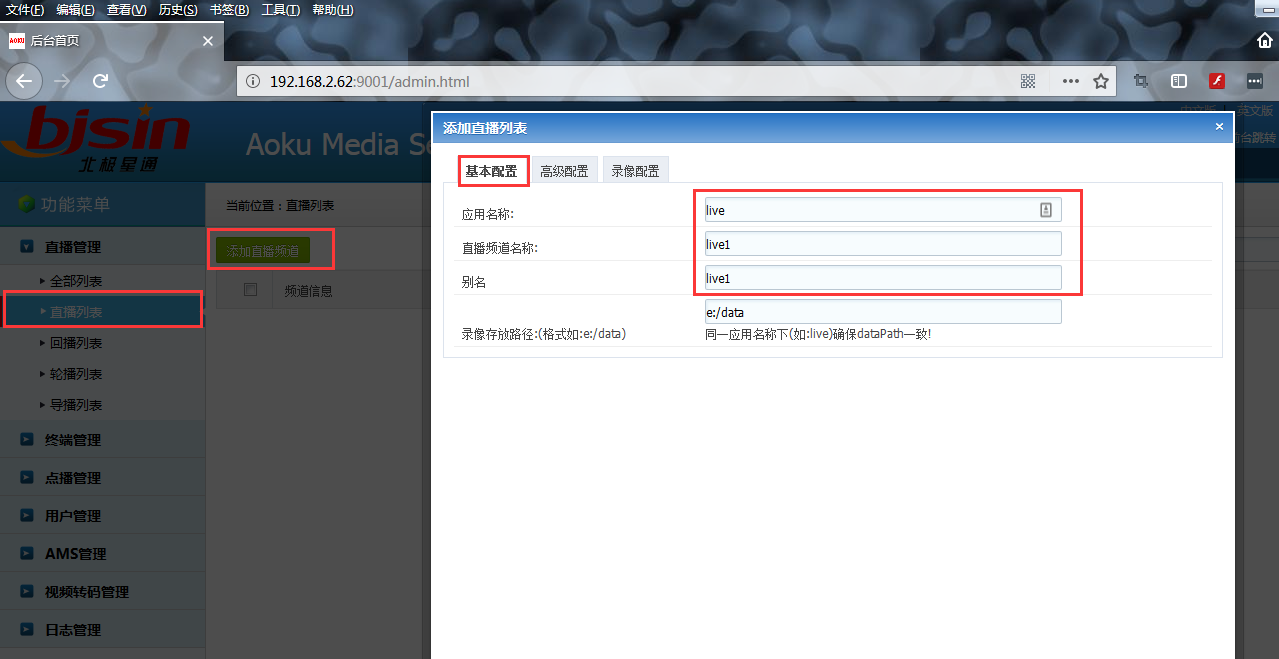This screenshot has width=1279, height=659.
Task: Switch to the 录像配置 tab
Action: [x=636, y=171]
